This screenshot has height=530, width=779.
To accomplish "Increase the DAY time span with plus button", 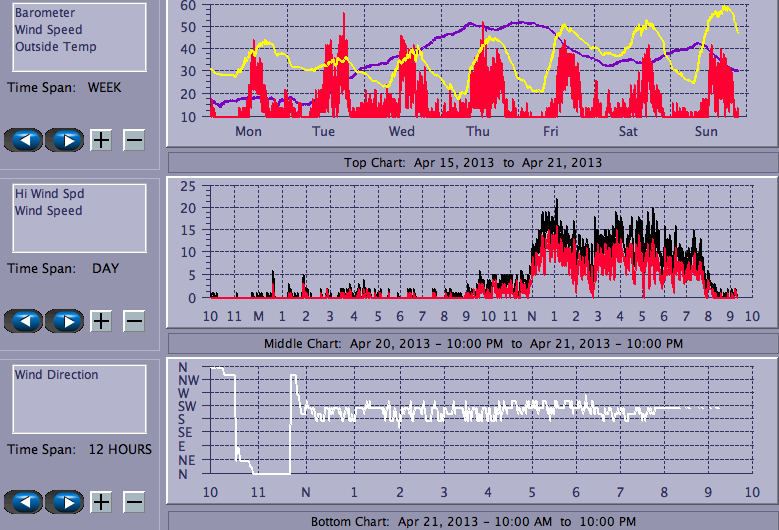I will point(101,321).
